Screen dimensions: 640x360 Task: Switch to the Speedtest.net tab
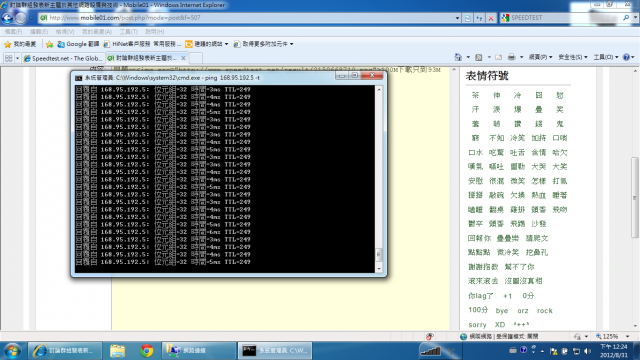pyautogui.click(x=63, y=58)
